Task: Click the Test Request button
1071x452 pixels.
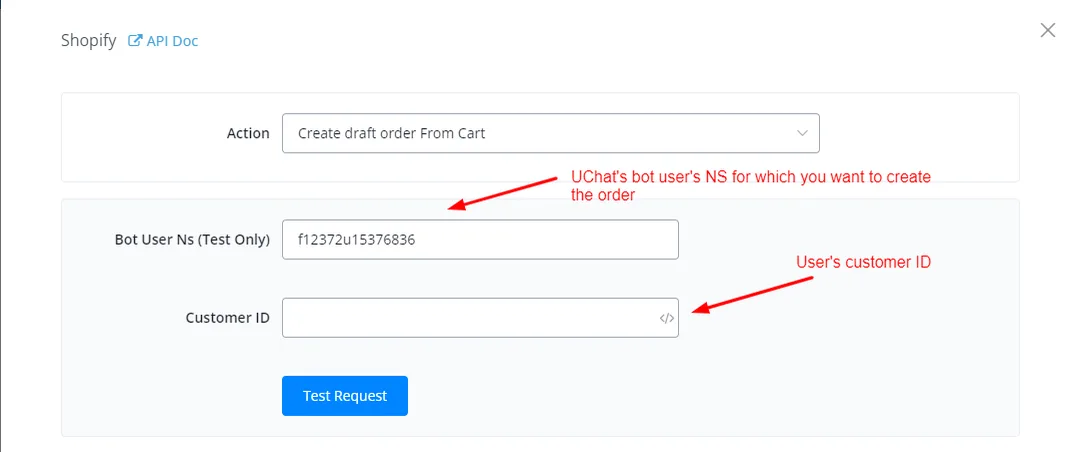Action: 345,396
